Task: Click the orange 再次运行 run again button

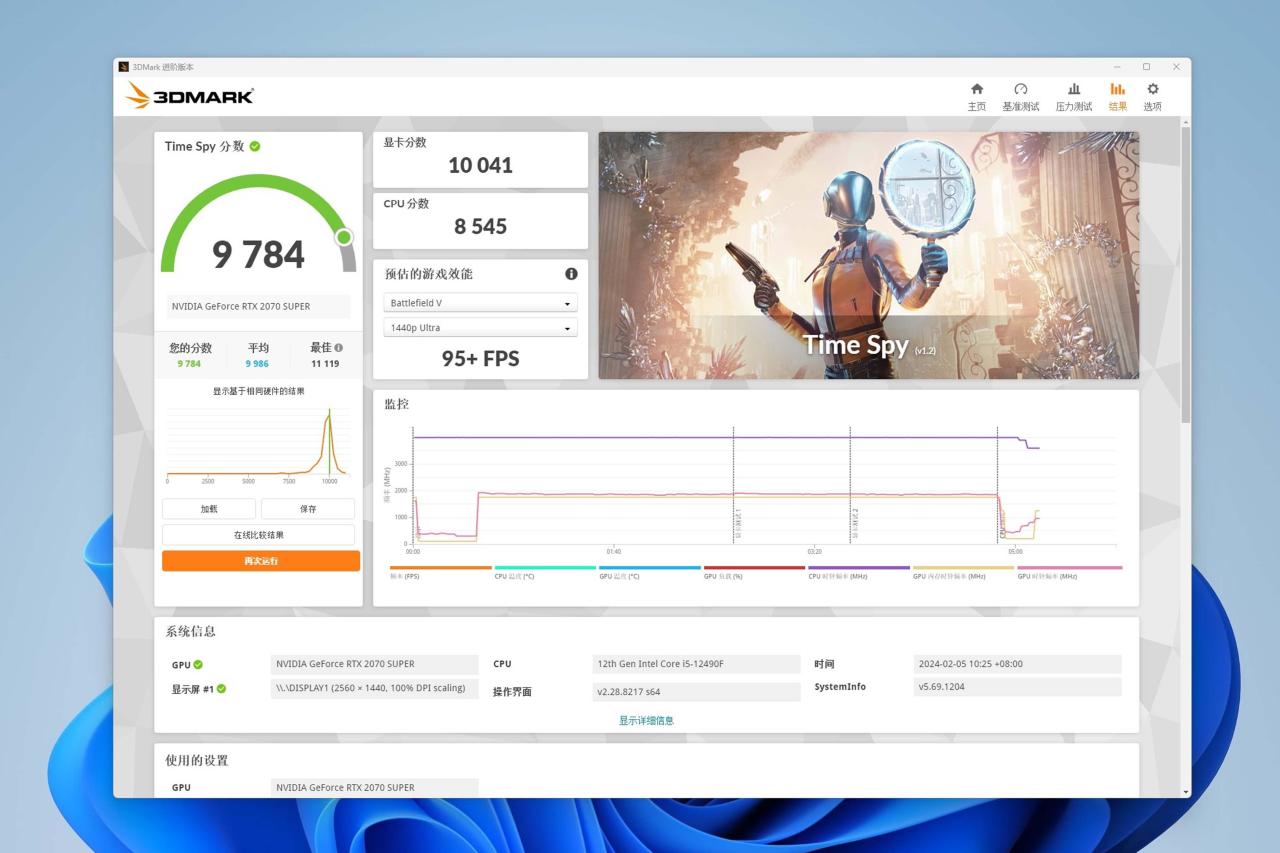Action: (261, 561)
